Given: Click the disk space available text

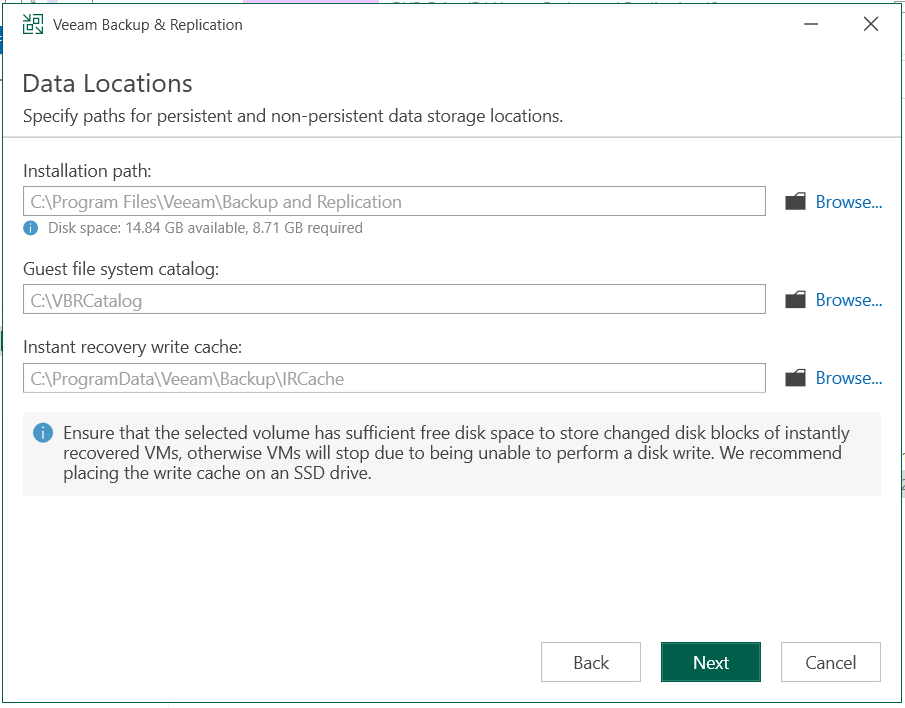Looking at the screenshot, I should [x=205, y=228].
